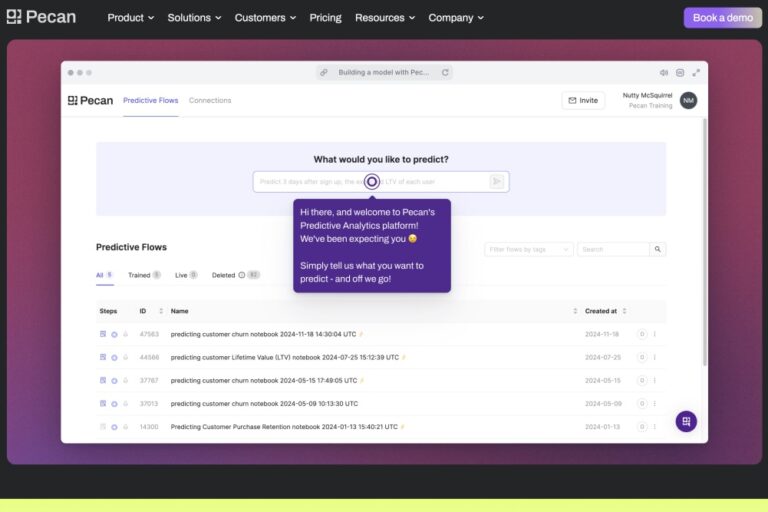Click the bell-shaped step icon for flow 14300
Screen dimensions: 768x512
[x=125, y=427]
